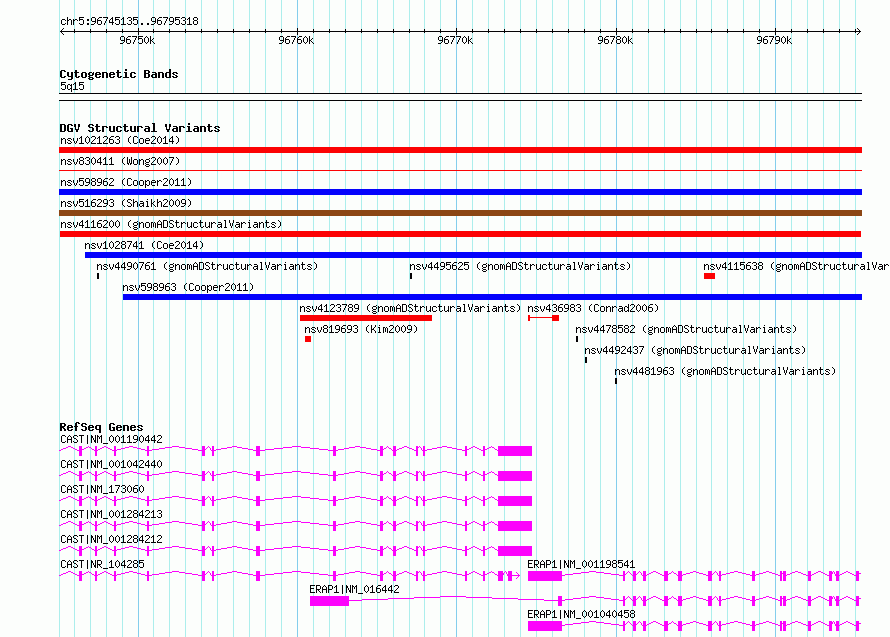Click the nsv4115638 variant label text
890x637 pixels.
tap(796, 266)
